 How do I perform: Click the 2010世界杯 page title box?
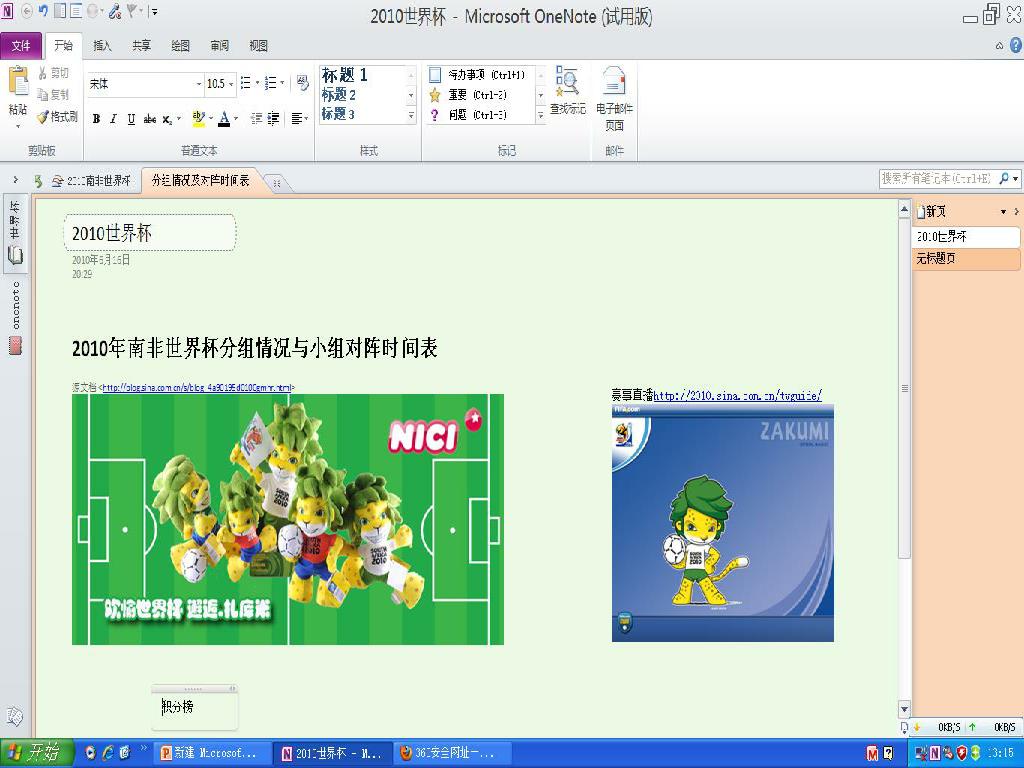[x=150, y=232]
